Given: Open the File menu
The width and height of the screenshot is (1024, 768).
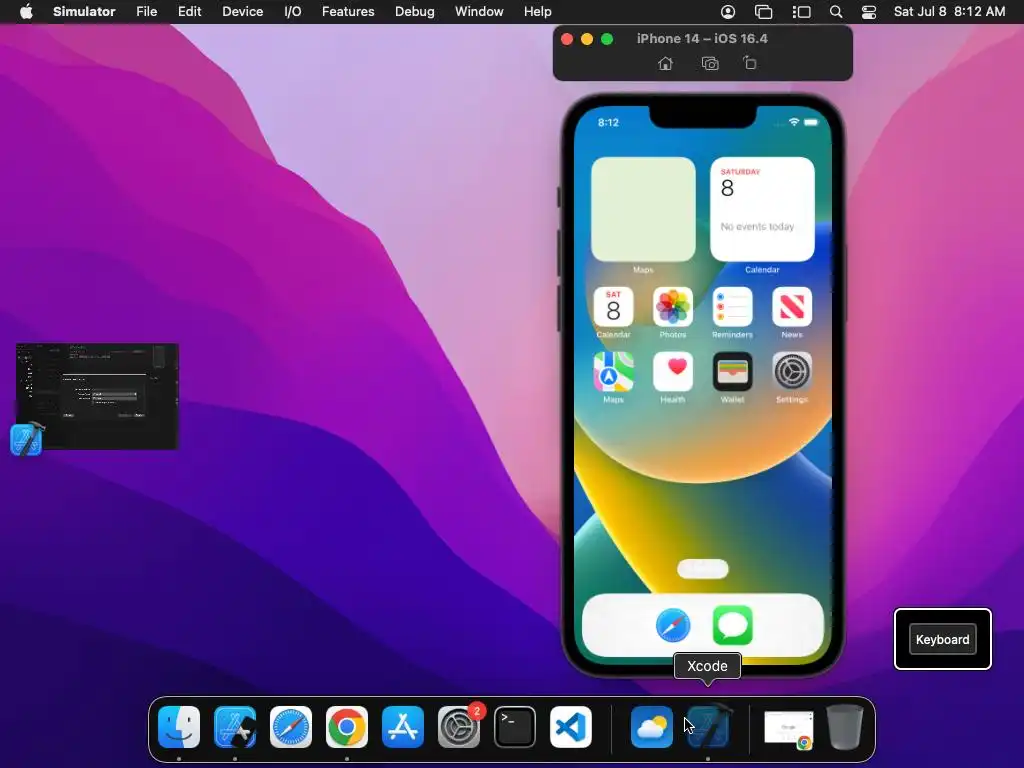Looking at the screenshot, I should pos(146,12).
